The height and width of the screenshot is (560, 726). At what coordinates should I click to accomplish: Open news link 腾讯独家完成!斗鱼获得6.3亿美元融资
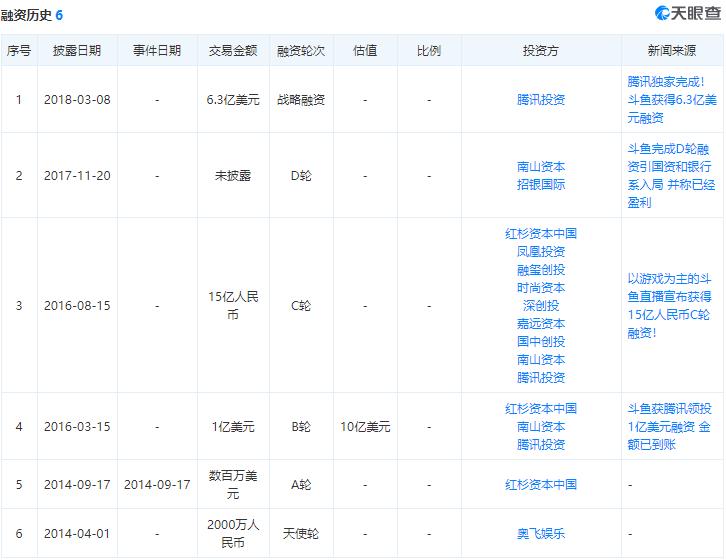pos(672,100)
